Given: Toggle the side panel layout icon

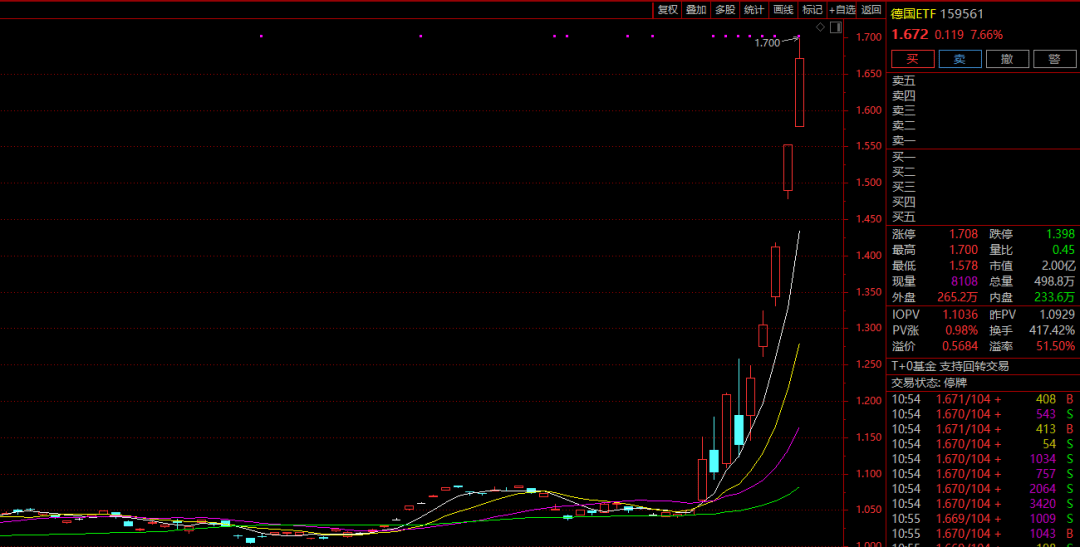Looking at the screenshot, I should tap(836, 27).
